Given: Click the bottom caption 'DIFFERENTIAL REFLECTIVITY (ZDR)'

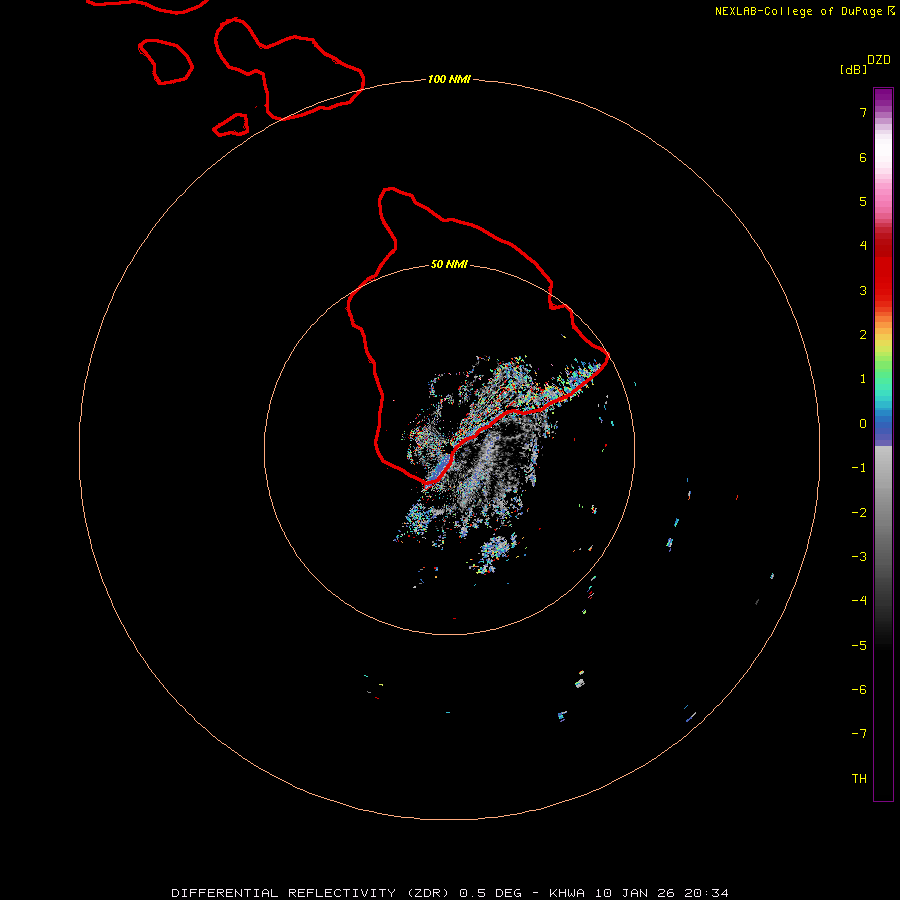Looking at the screenshot, I should tap(312, 893).
